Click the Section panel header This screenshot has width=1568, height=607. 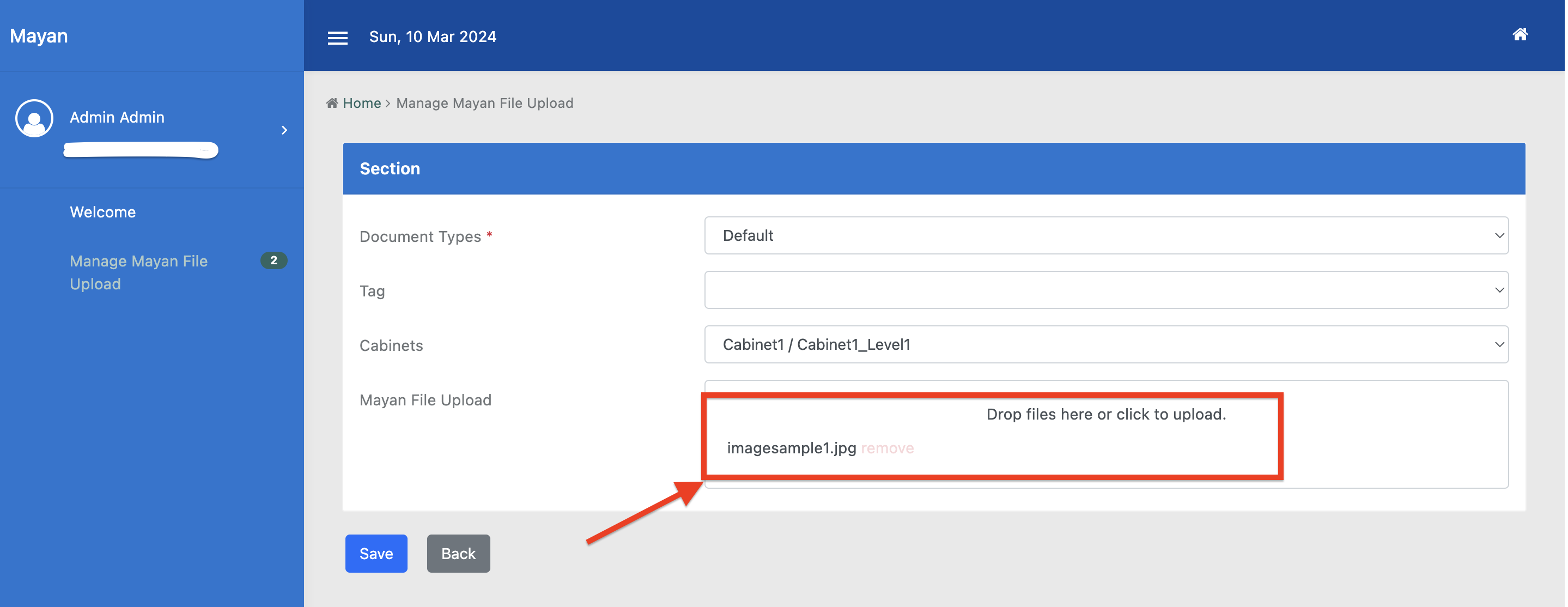tap(933, 169)
